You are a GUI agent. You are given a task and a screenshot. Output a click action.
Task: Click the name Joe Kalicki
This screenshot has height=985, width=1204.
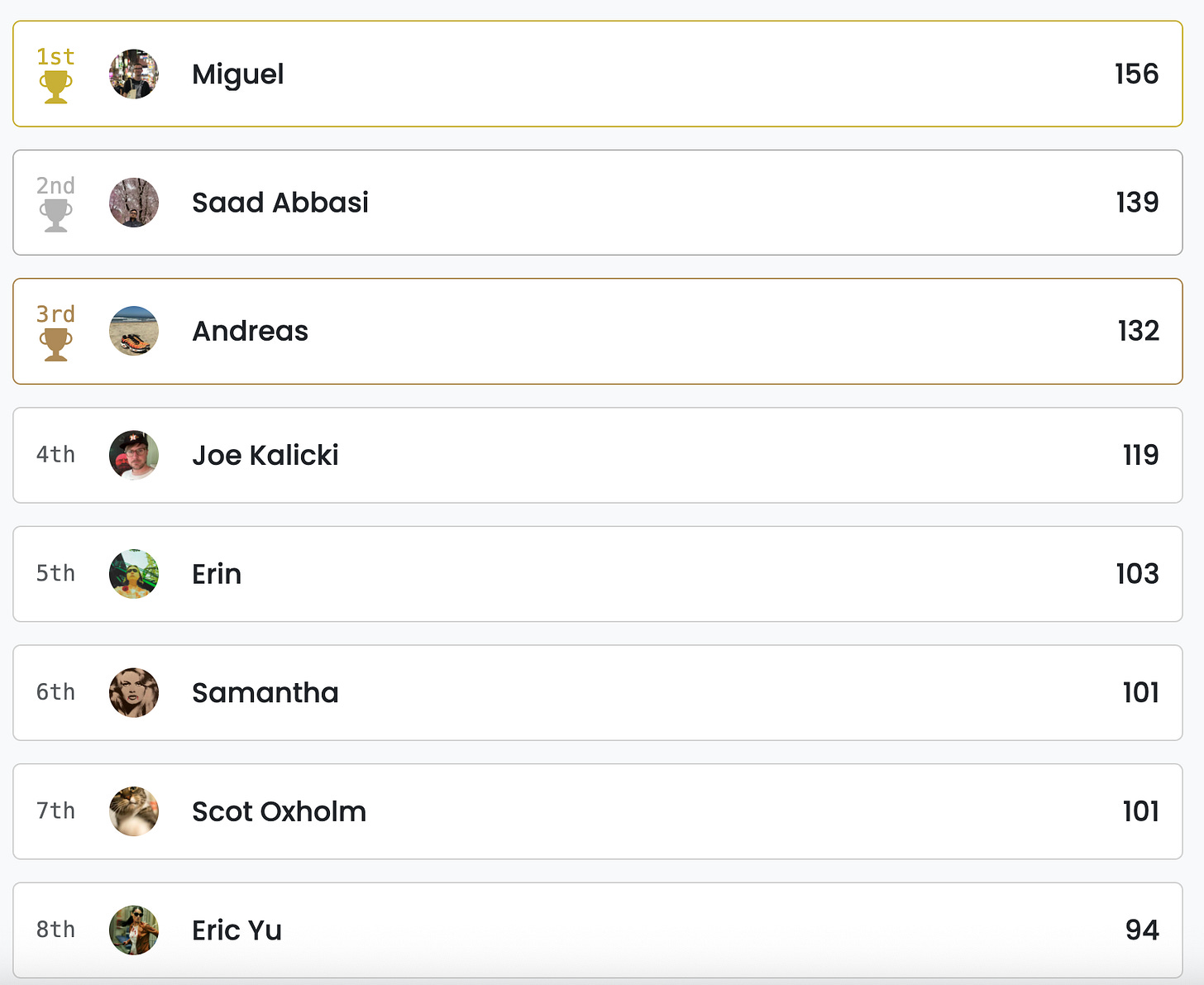265,455
